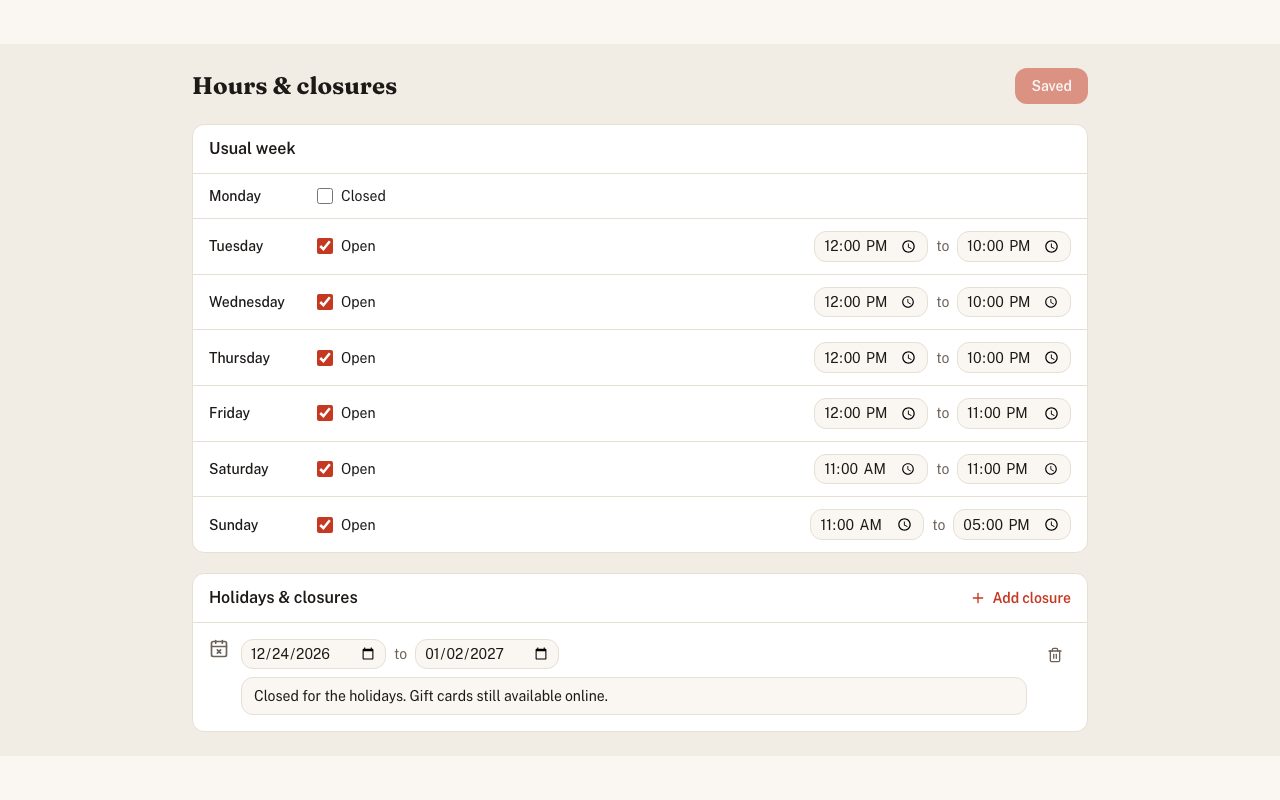Click clock icon in Saturday closing time
This screenshot has width=1280, height=800.
[1051, 469]
